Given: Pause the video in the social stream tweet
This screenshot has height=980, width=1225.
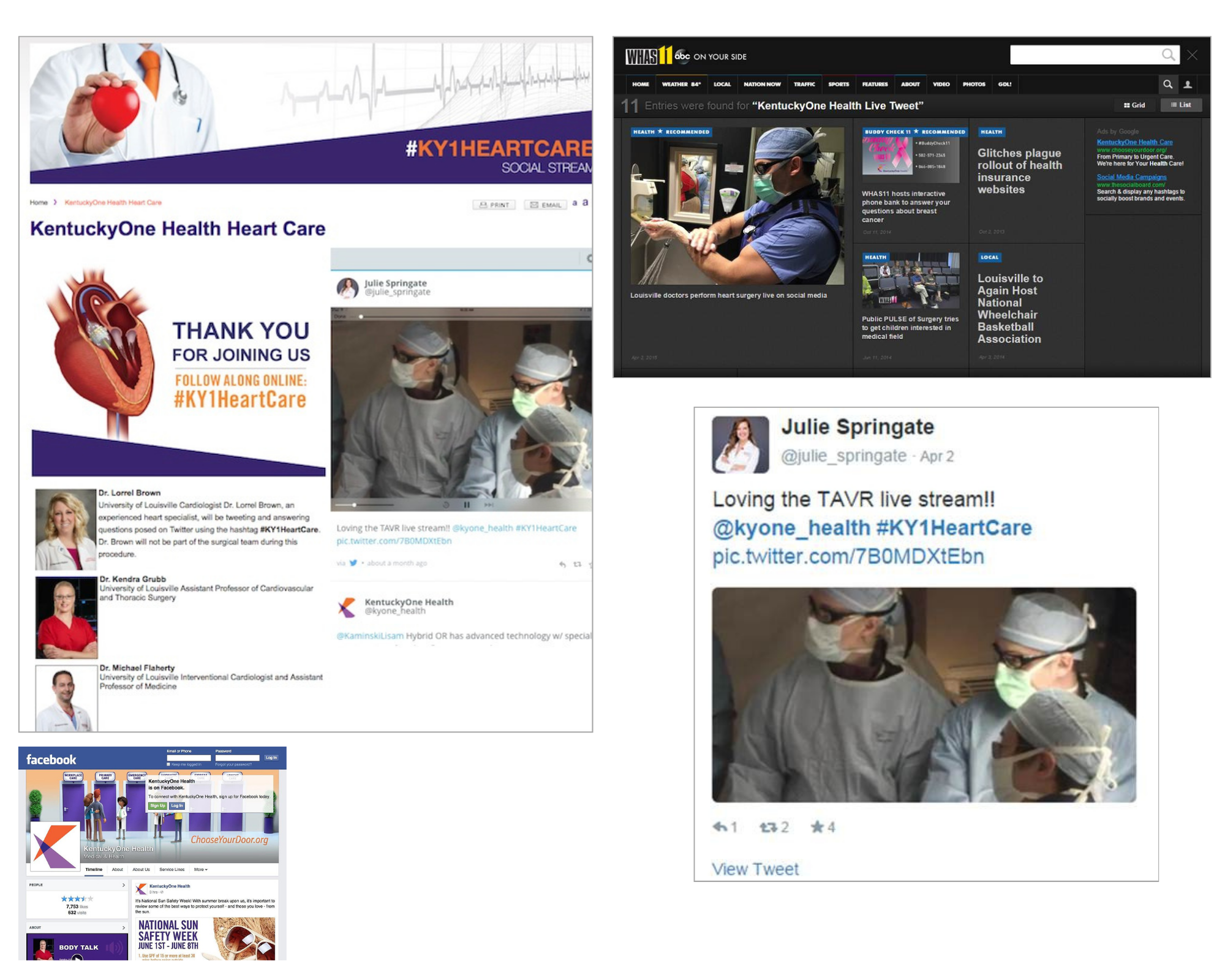Looking at the screenshot, I should point(467,505).
